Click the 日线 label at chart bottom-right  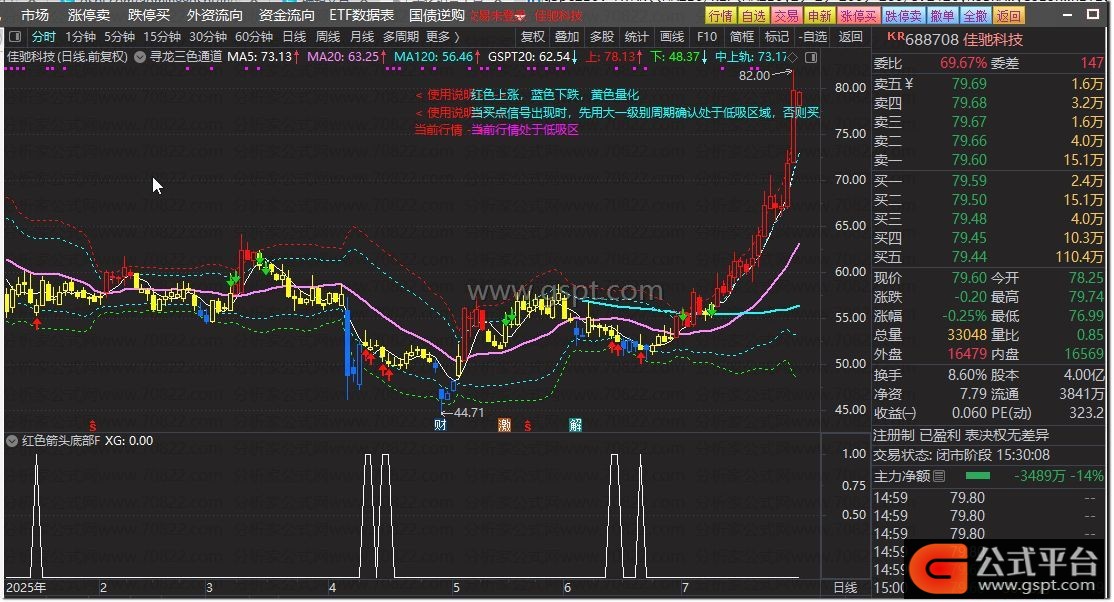(845, 588)
